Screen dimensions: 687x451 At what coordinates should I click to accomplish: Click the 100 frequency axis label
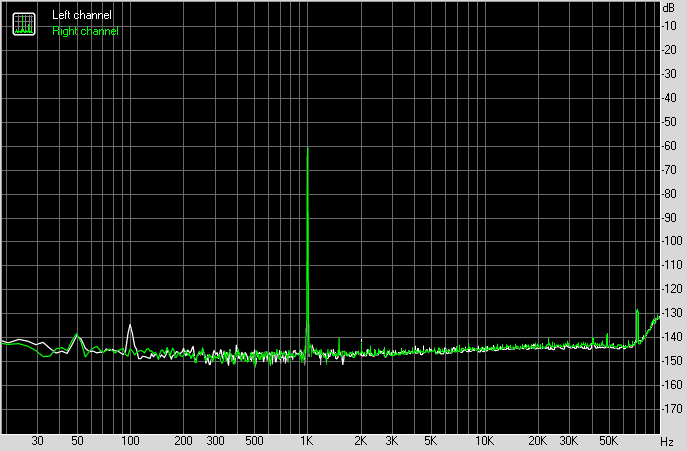click(x=130, y=441)
